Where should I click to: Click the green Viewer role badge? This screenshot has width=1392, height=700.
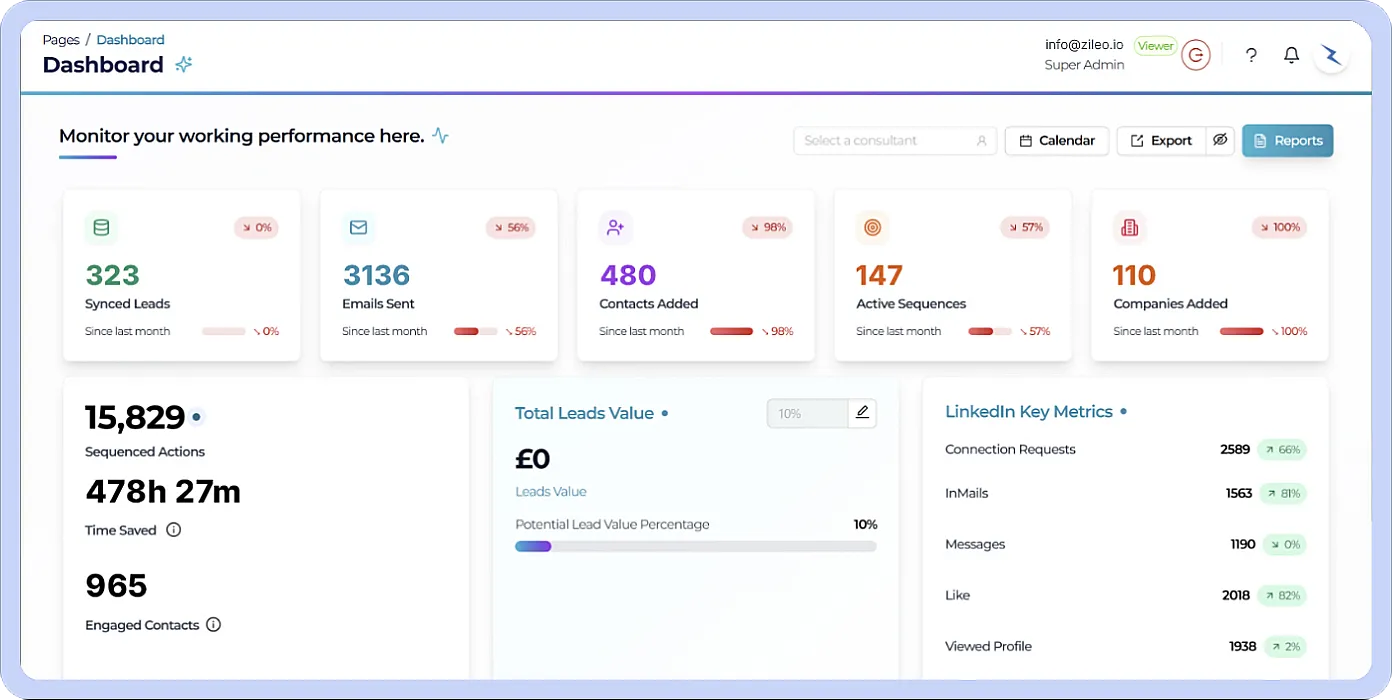click(x=1155, y=46)
